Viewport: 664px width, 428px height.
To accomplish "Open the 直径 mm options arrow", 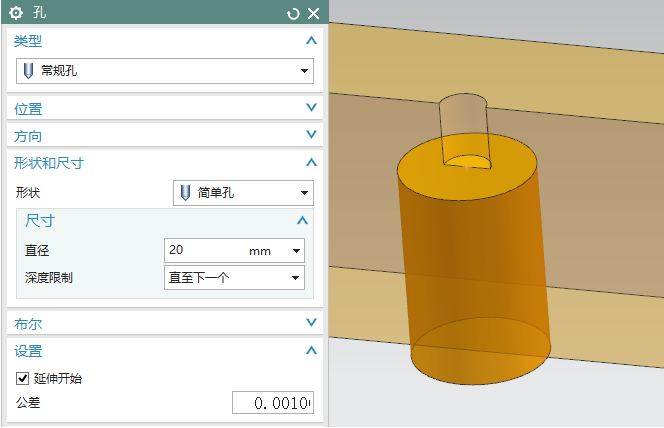I will point(297,251).
